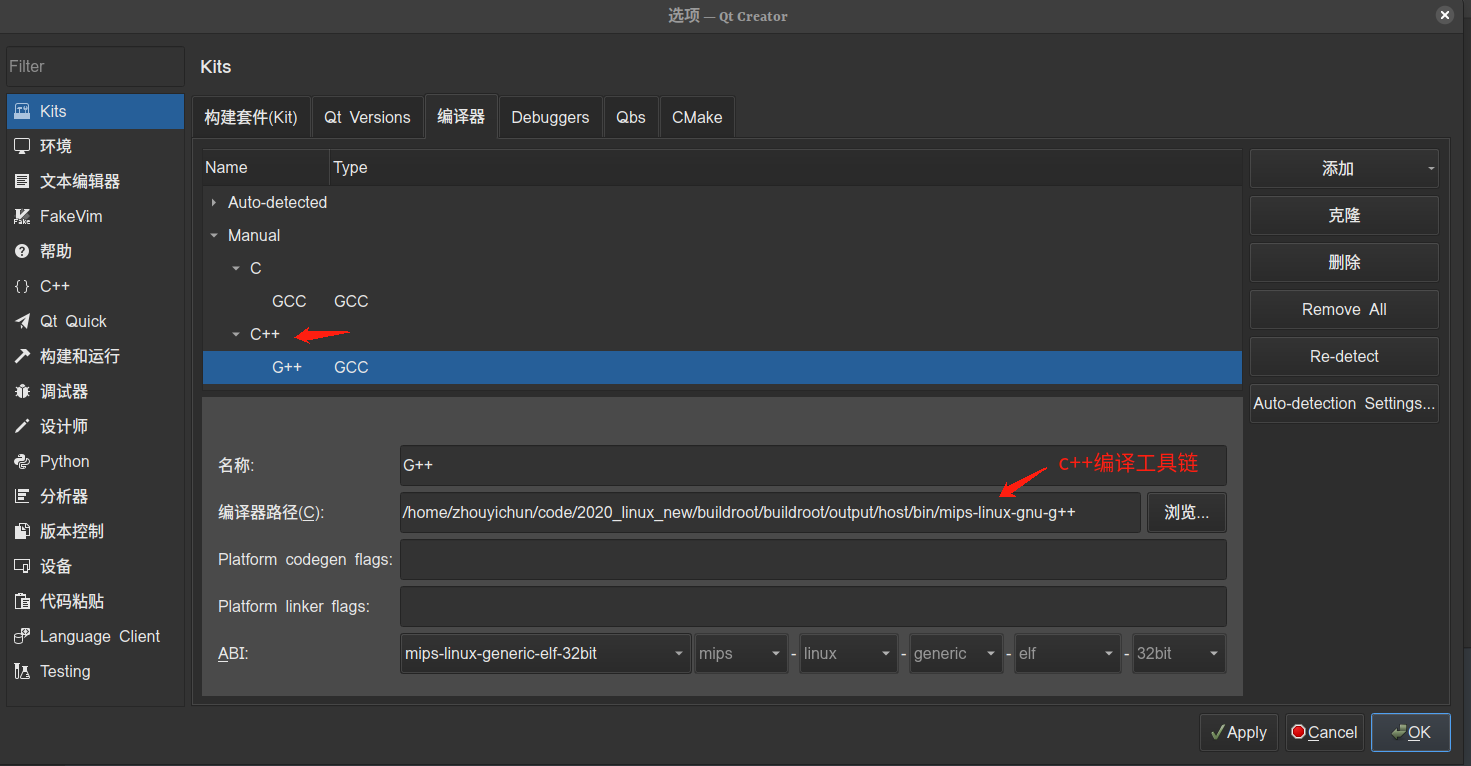Switch to the CMake tab
This screenshot has height=766, width=1471.
tap(697, 117)
